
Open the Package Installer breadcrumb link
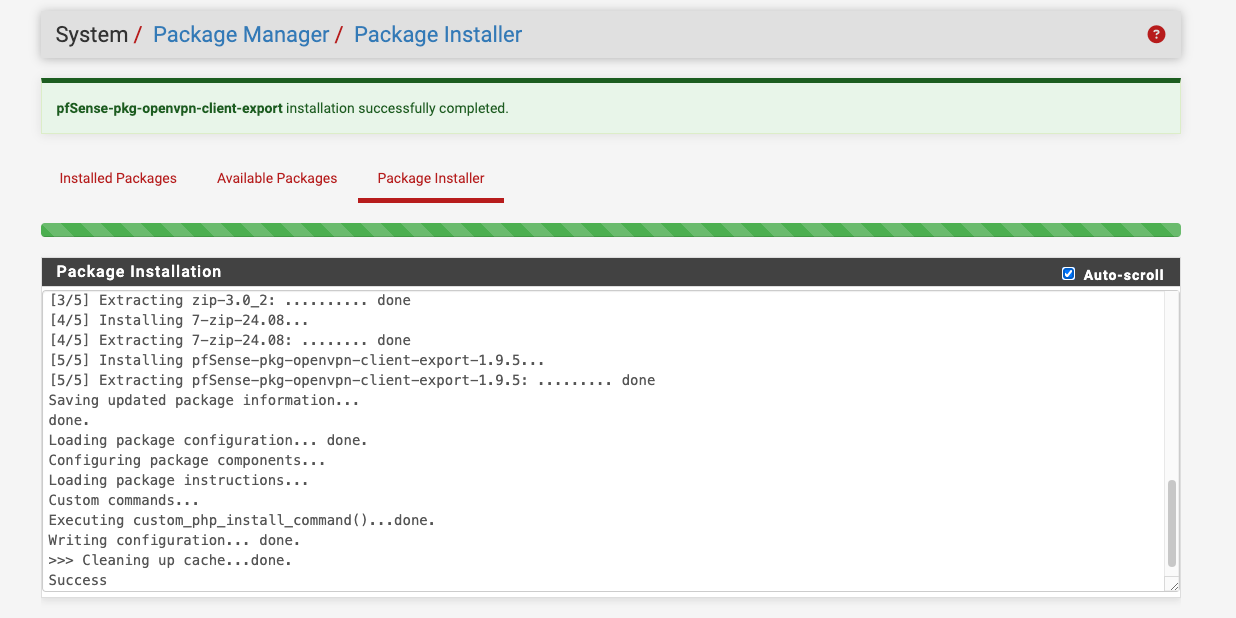(x=438, y=35)
